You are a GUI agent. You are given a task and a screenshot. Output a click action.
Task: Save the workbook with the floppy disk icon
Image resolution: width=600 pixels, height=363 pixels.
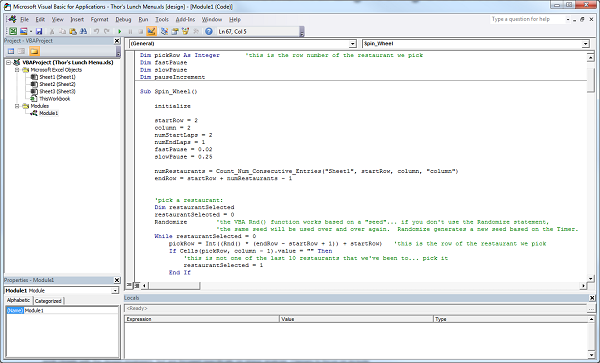pyautogui.click(x=39, y=31)
